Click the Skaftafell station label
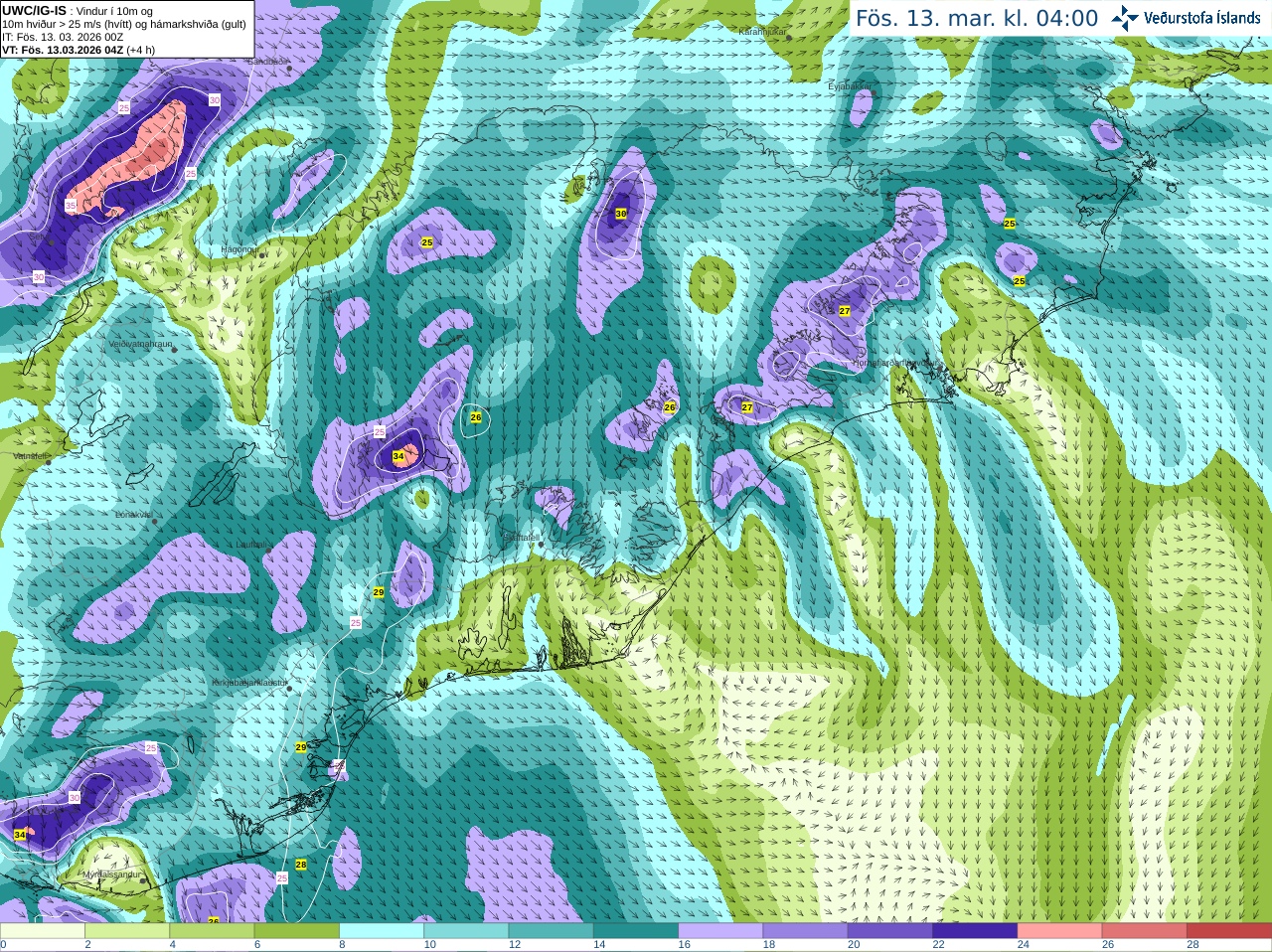The width and height of the screenshot is (1272, 952). [x=521, y=537]
